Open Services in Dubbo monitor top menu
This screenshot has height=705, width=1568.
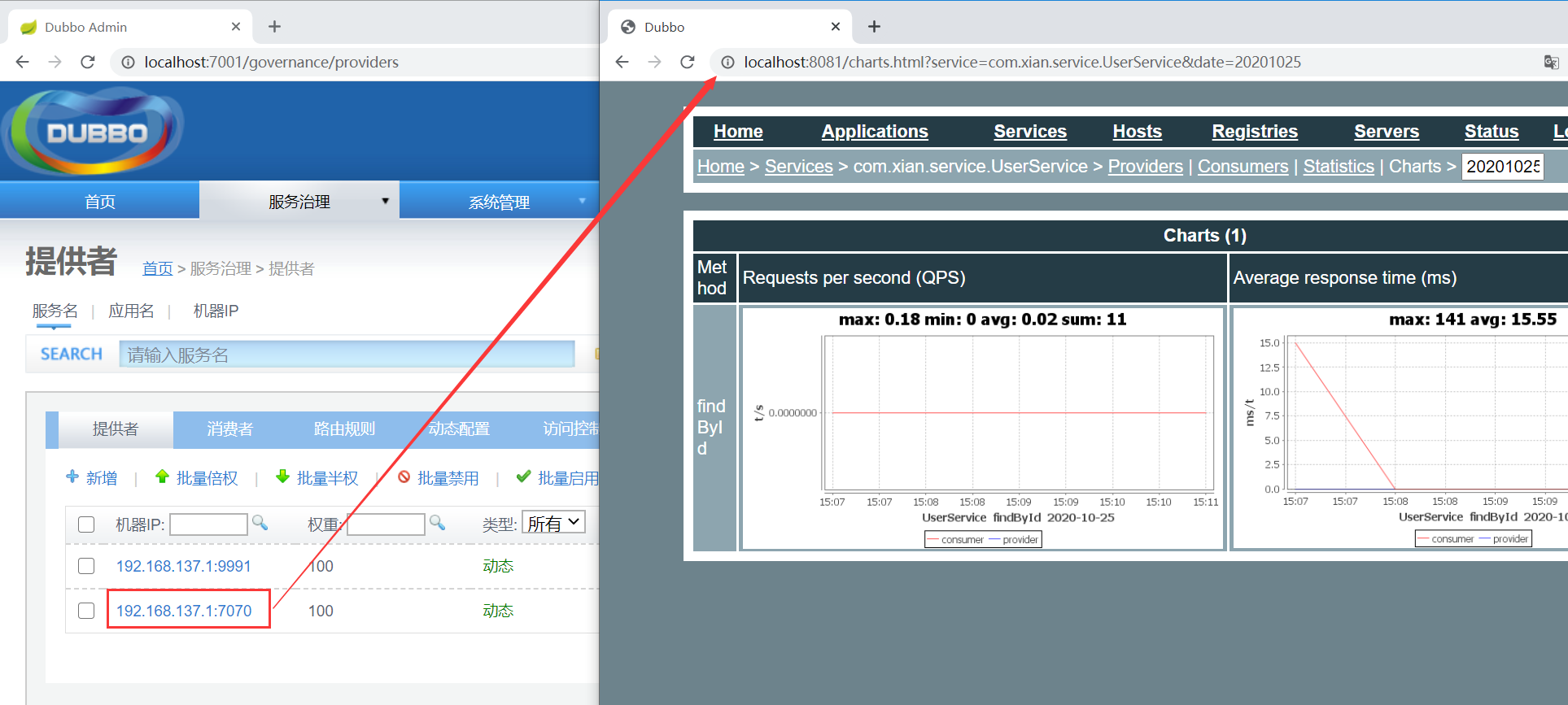1030,132
